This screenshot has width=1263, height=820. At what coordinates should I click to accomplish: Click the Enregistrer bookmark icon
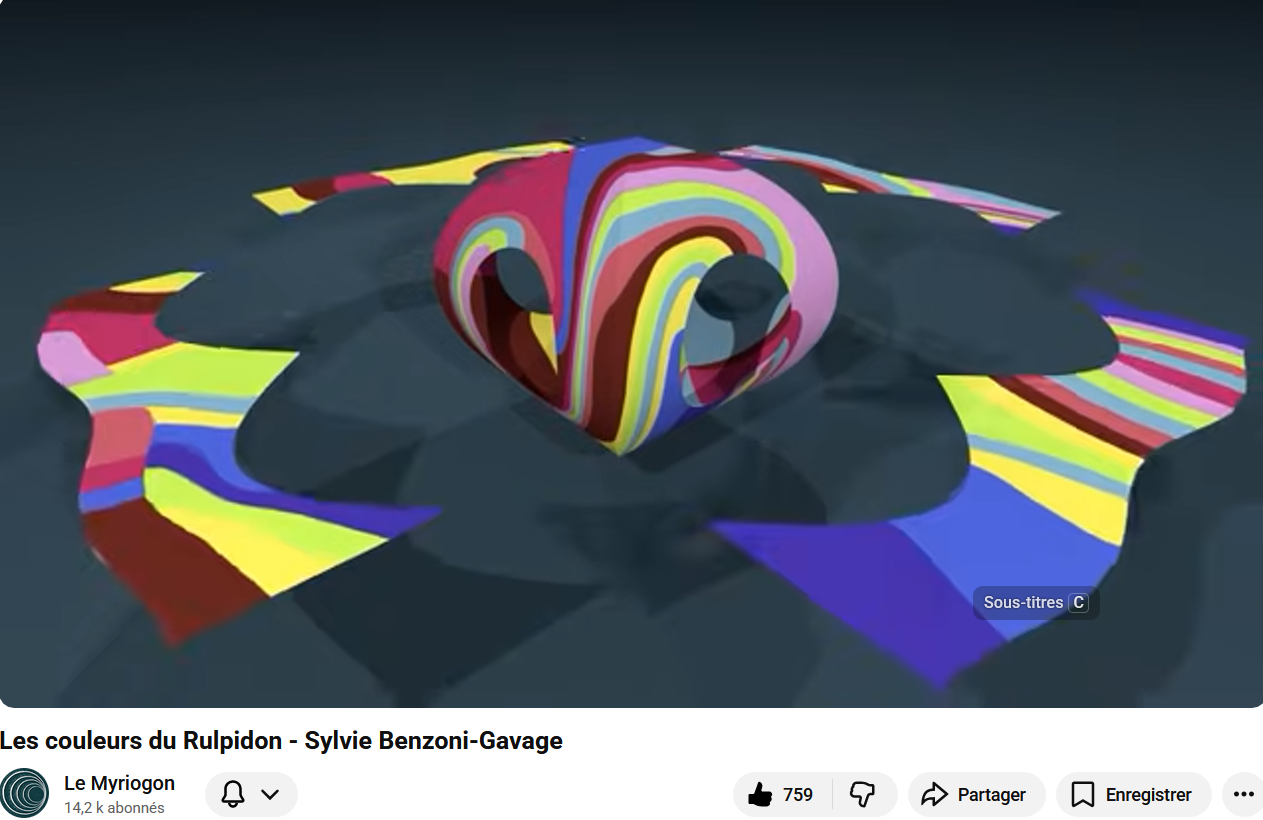click(1082, 795)
